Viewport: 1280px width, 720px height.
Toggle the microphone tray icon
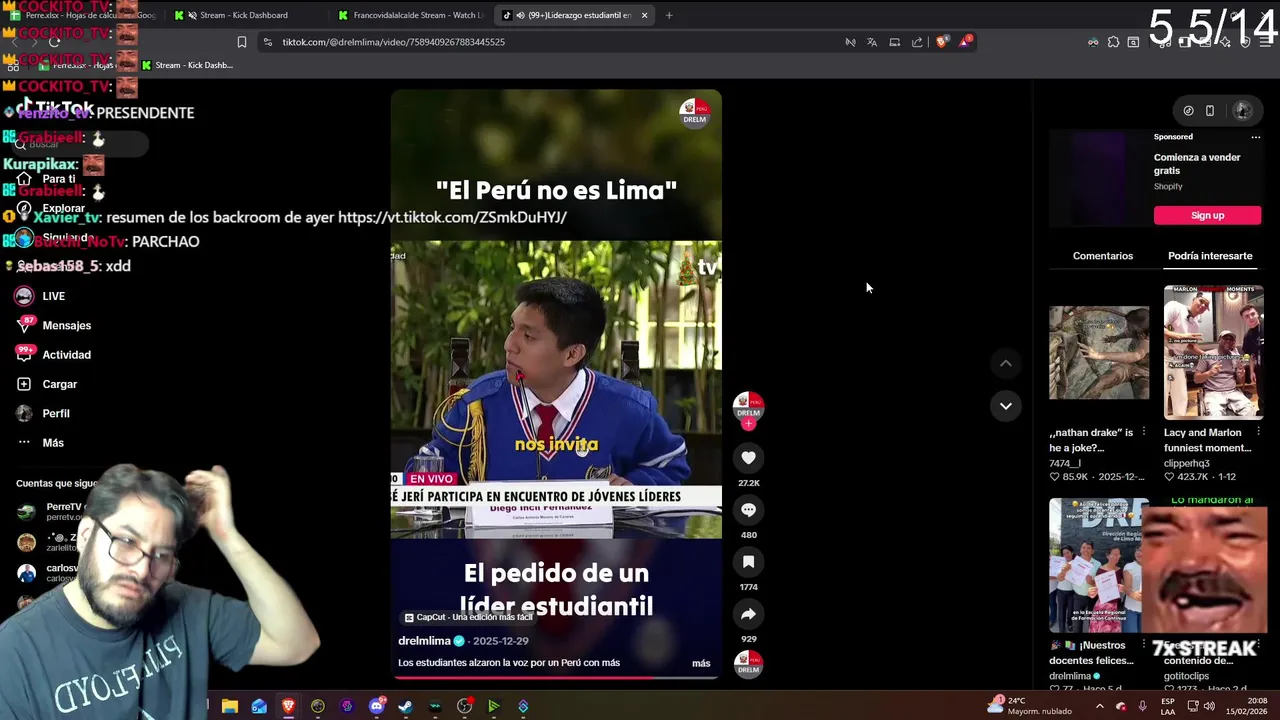(1143, 706)
